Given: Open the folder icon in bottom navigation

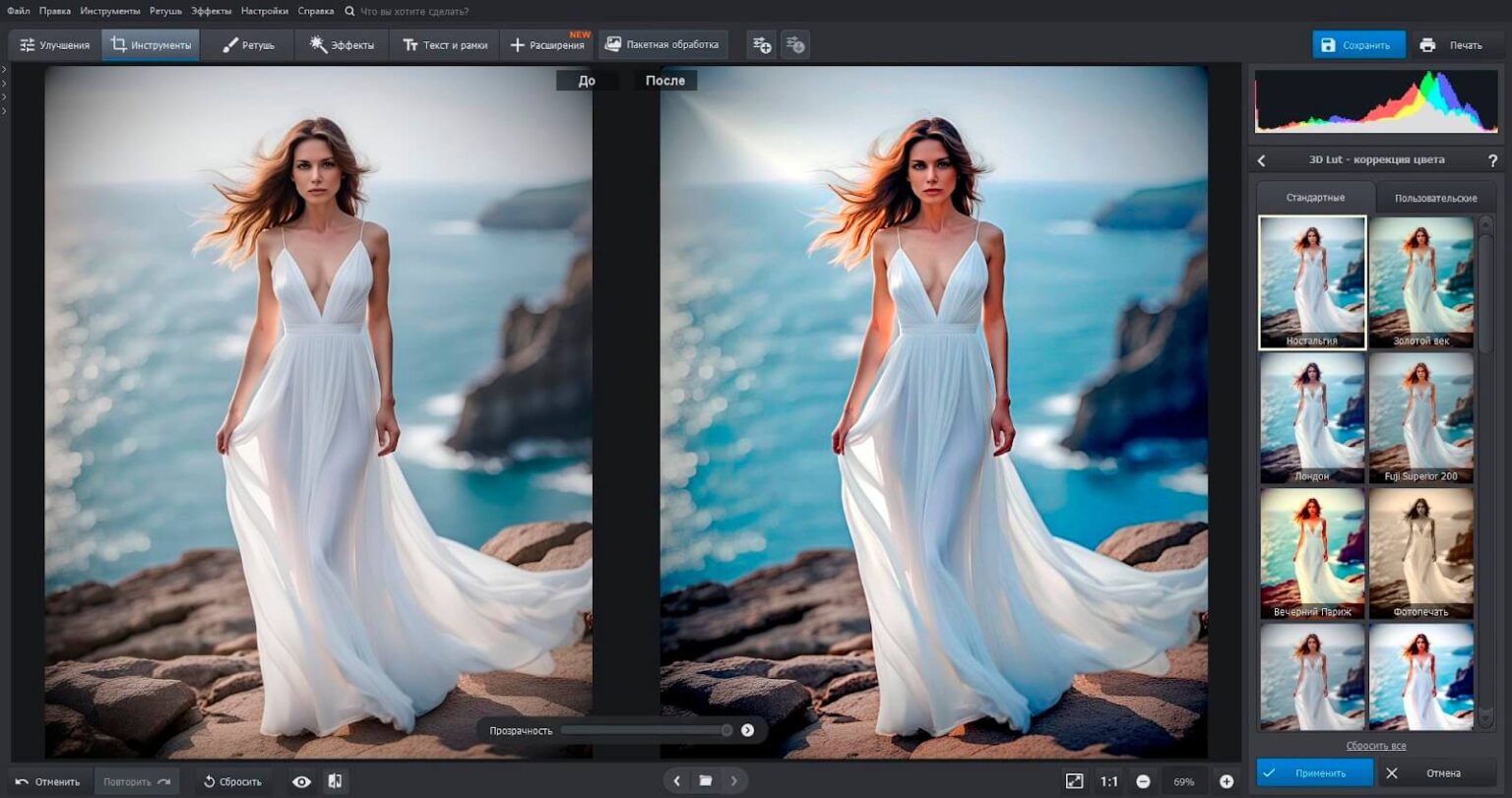Looking at the screenshot, I should tap(706, 781).
